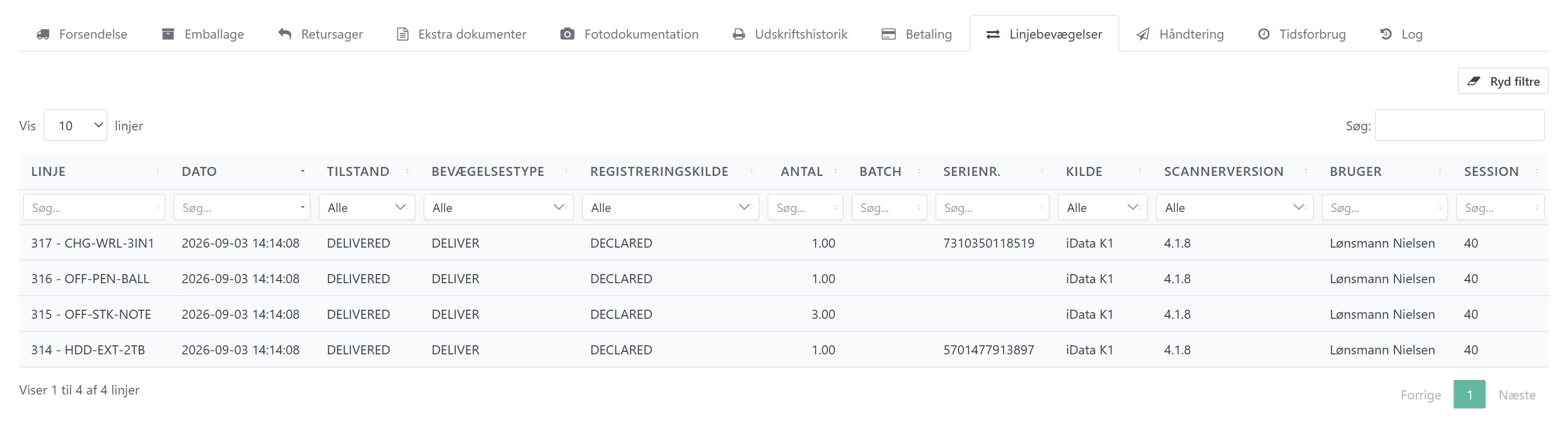Click the eraser icon in Ryd filtre

point(1474,81)
